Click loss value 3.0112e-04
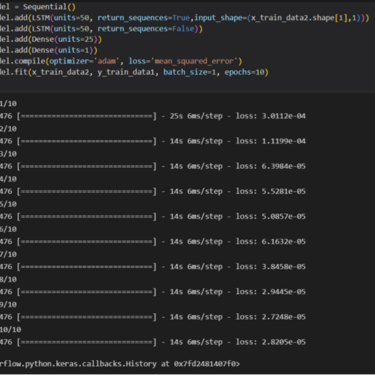The width and height of the screenshot is (375, 375). pos(284,116)
